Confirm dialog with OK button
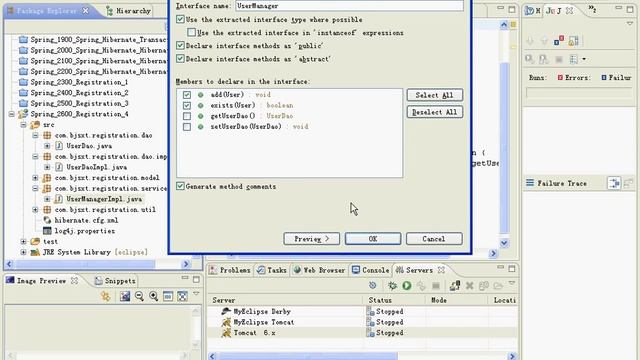Screen dimensions: 640x360 [x=373, y=239]
